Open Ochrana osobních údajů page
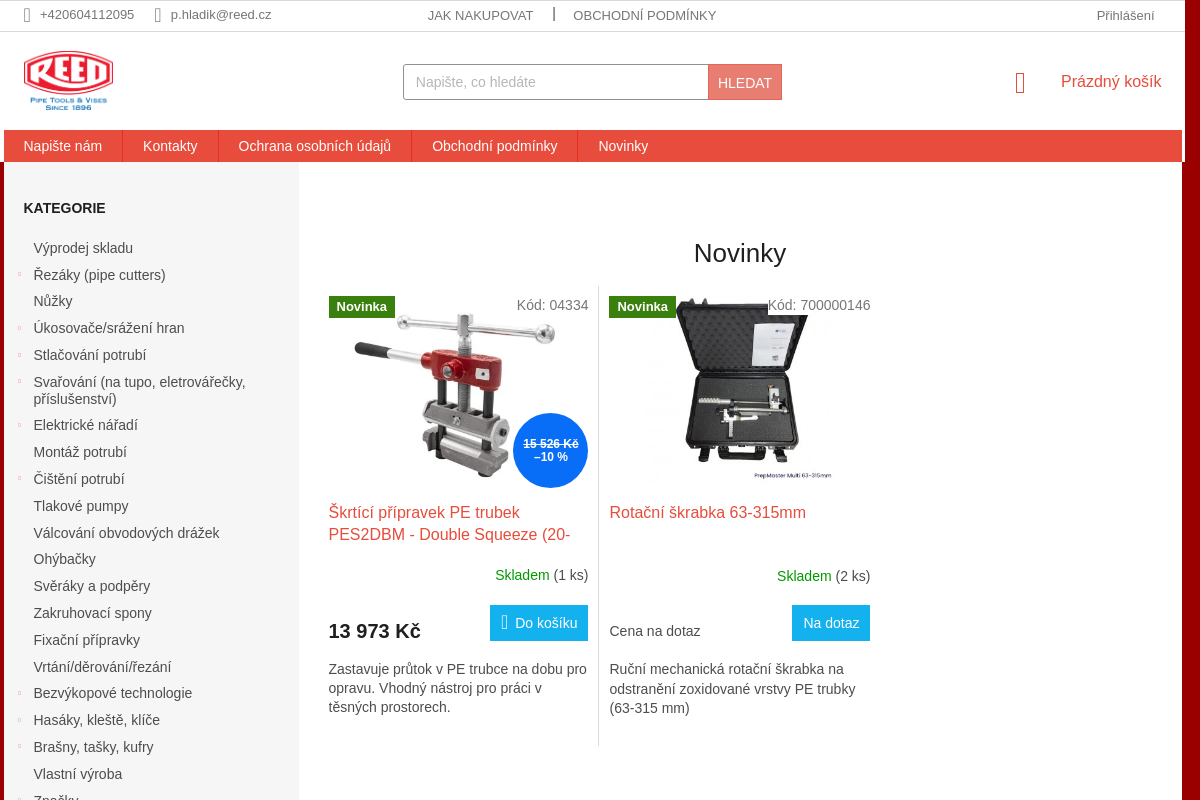This screenshot has height=800, width=1200. coord(315,146)
